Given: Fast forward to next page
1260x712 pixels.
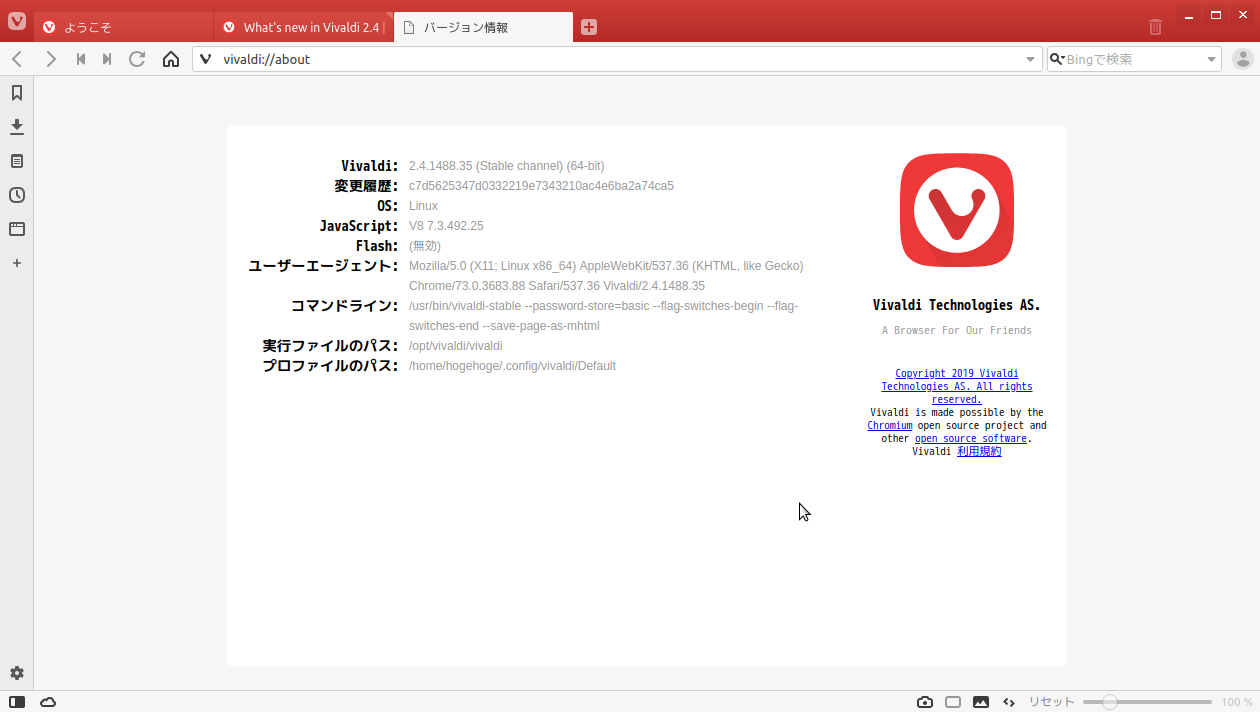Looking at the screenshot, I should [x=107, y=59].
